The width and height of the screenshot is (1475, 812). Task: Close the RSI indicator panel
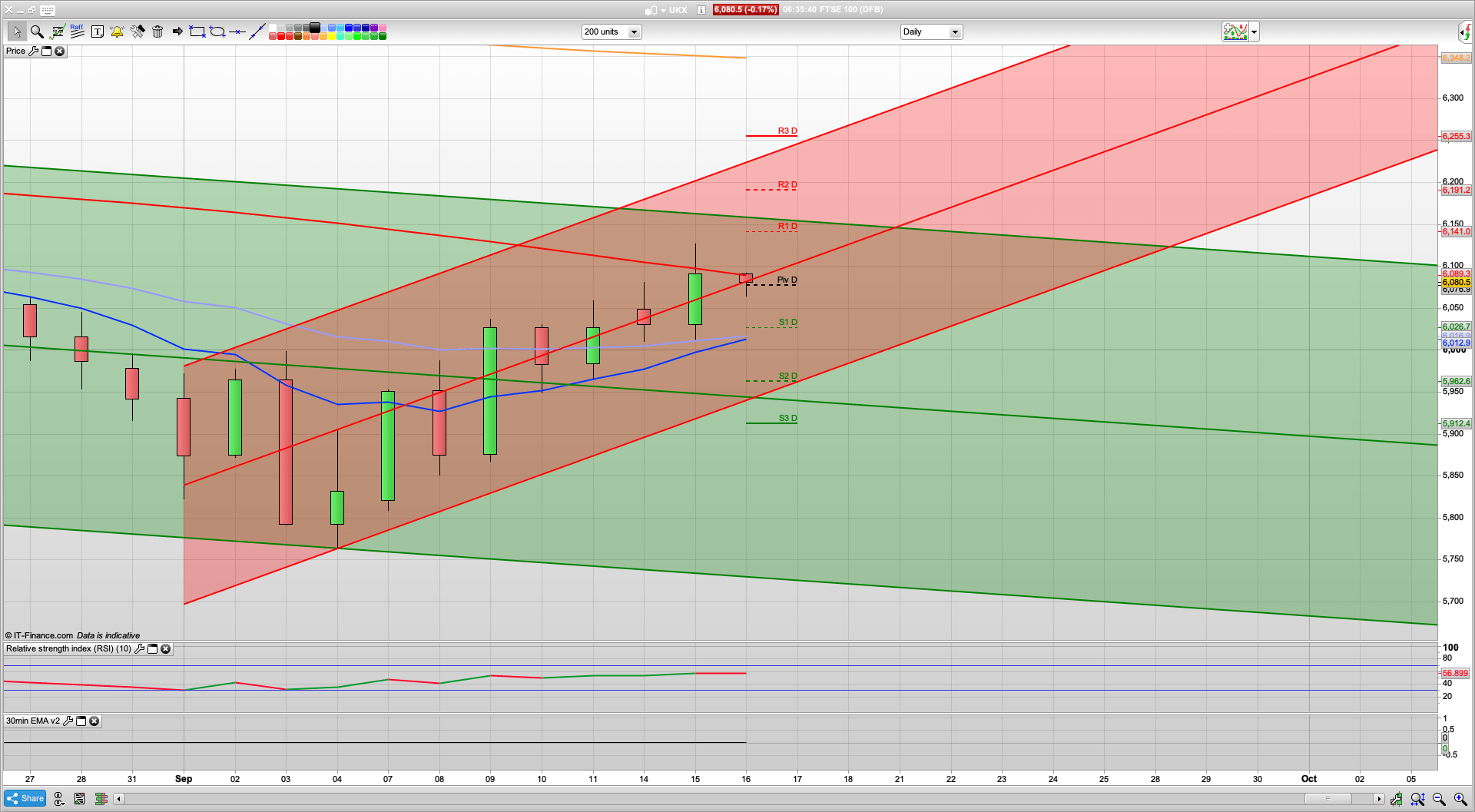pyautogui.click(x=165, y=649)
